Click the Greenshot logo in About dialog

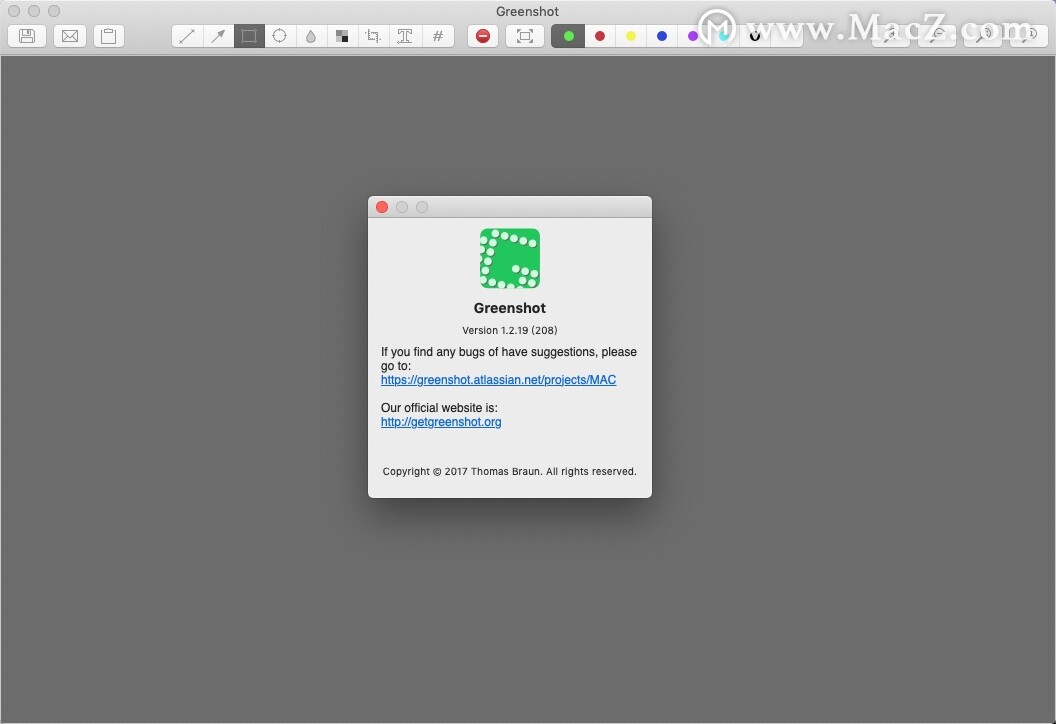point(510,258)
